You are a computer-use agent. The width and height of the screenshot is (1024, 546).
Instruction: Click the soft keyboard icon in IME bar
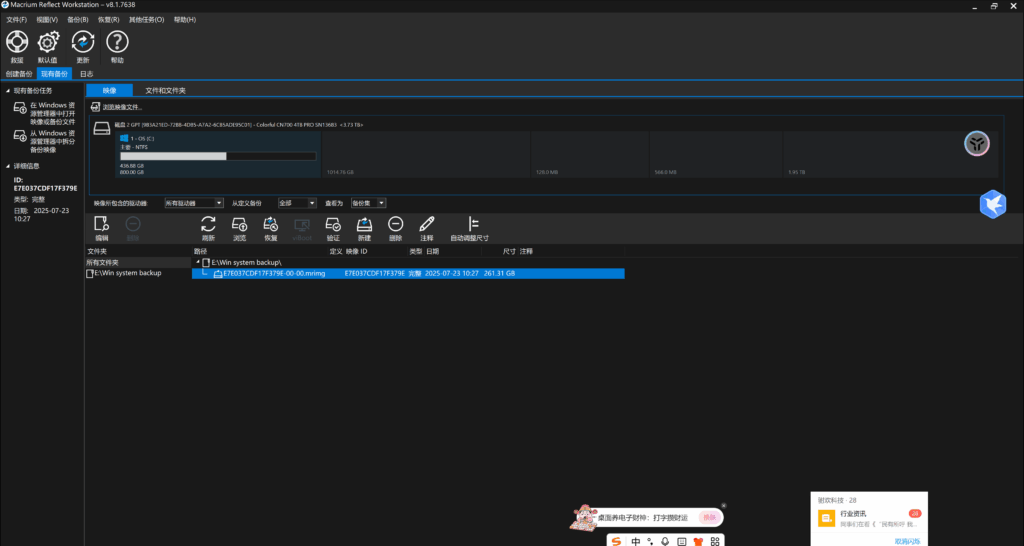682,541
